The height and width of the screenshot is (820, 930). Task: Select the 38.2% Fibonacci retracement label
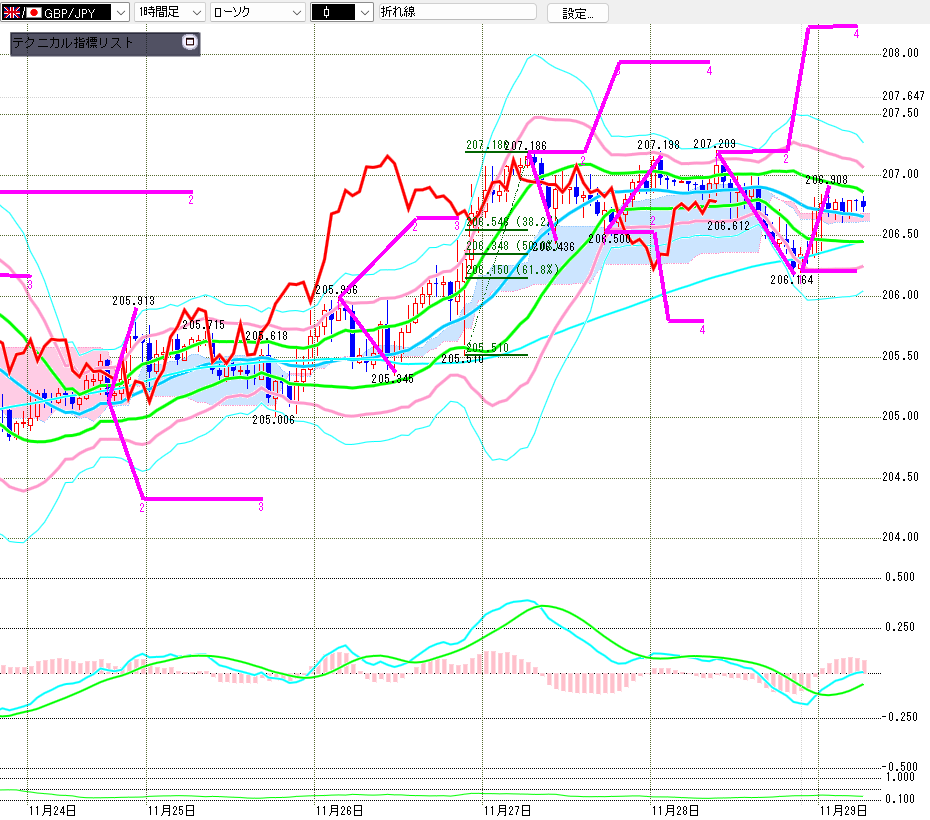(x=510, y=221)
